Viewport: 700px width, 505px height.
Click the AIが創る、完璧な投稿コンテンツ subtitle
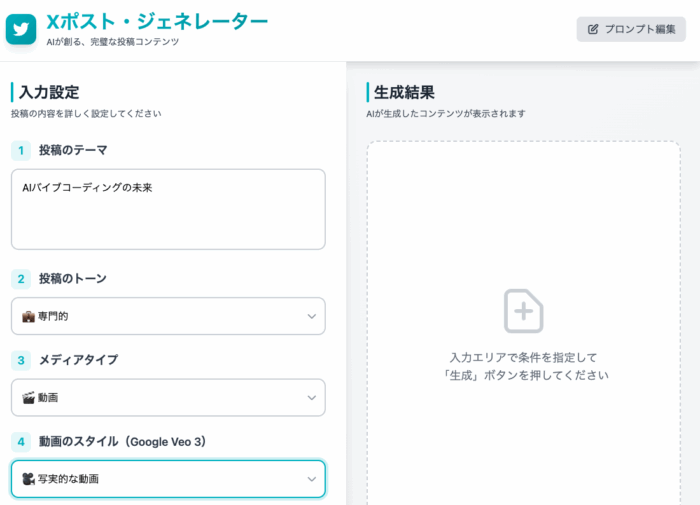[x=113, y=42]
